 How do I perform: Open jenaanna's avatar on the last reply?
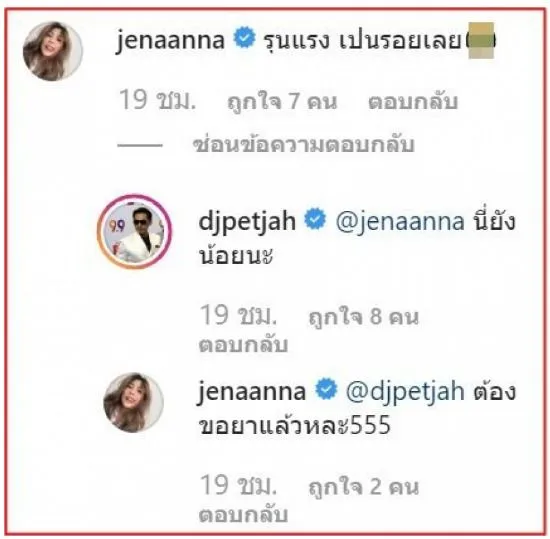pos(133,403)
